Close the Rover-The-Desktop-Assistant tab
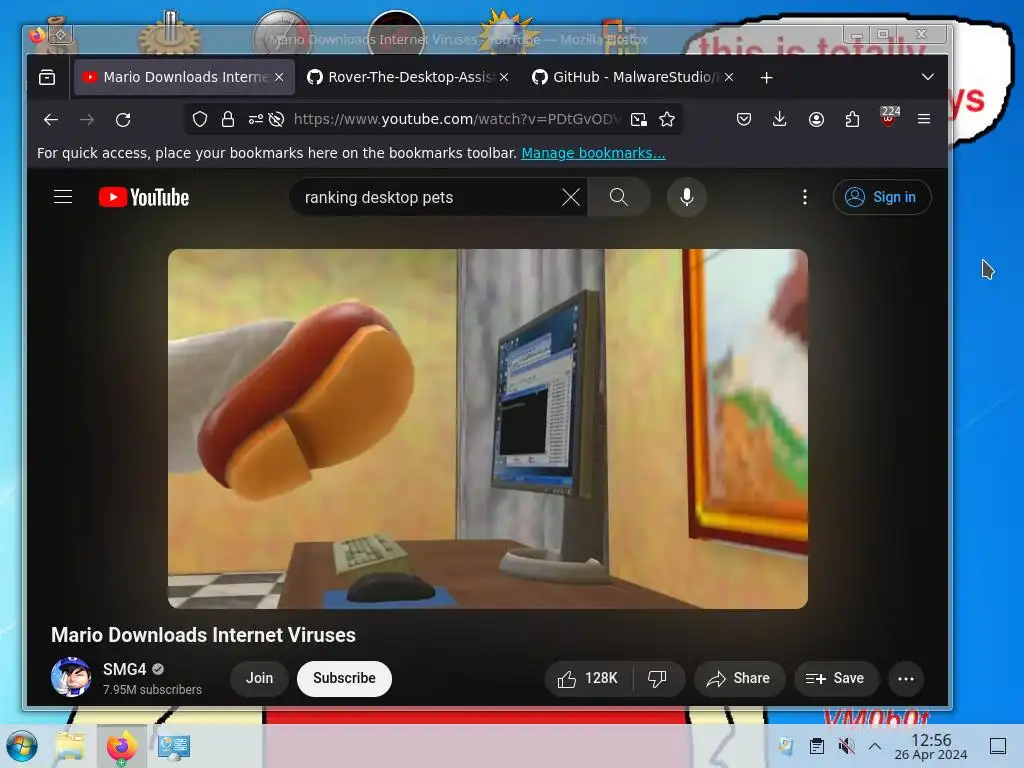The width and height of the screenshot is (1024, 768). pos(504,77)
